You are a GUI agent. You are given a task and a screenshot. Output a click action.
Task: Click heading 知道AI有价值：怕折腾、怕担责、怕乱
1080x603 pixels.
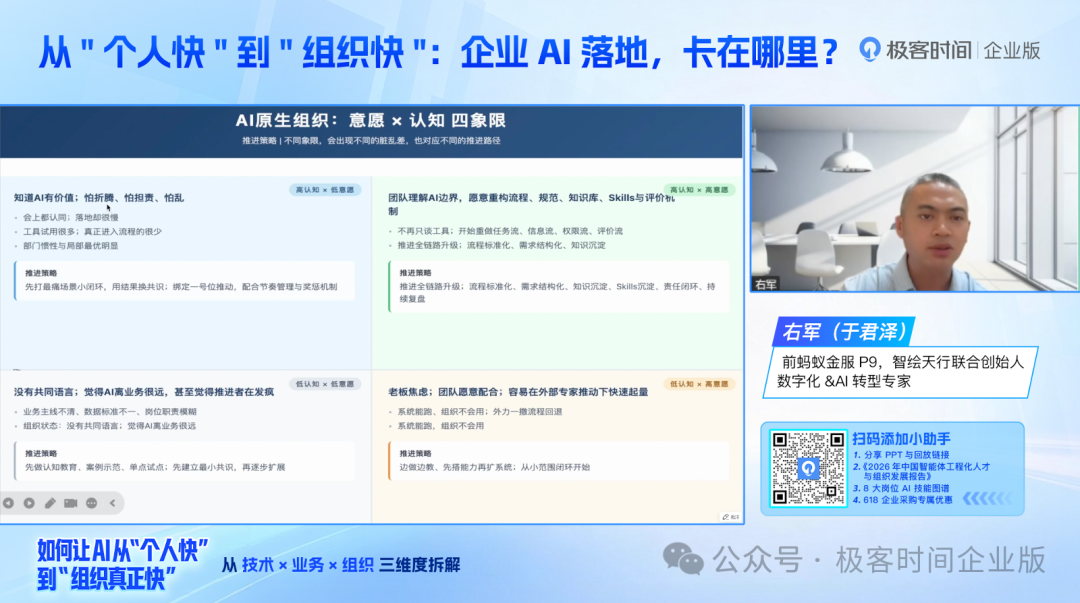(98, 198)
